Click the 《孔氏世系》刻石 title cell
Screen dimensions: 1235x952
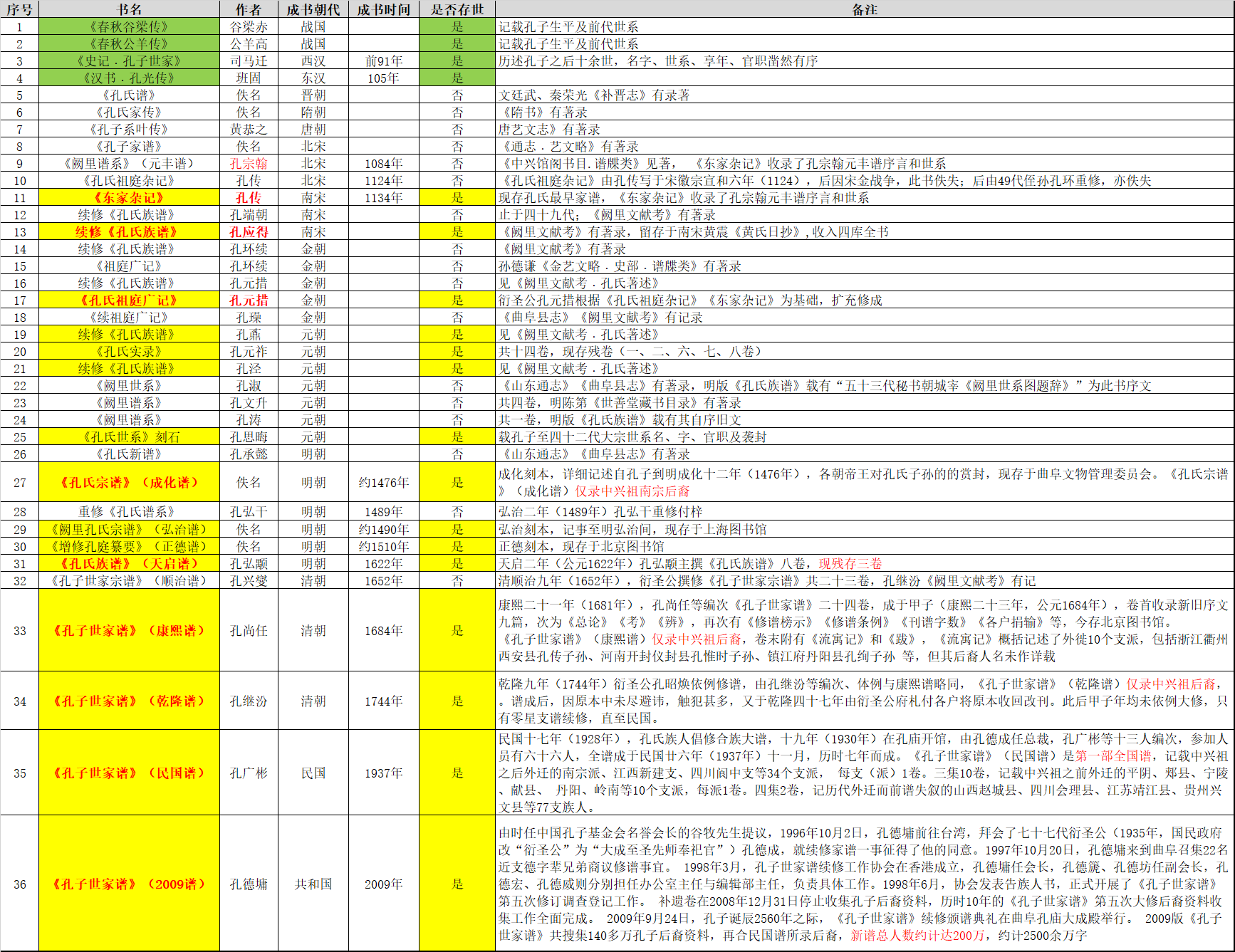pos(129,437)
